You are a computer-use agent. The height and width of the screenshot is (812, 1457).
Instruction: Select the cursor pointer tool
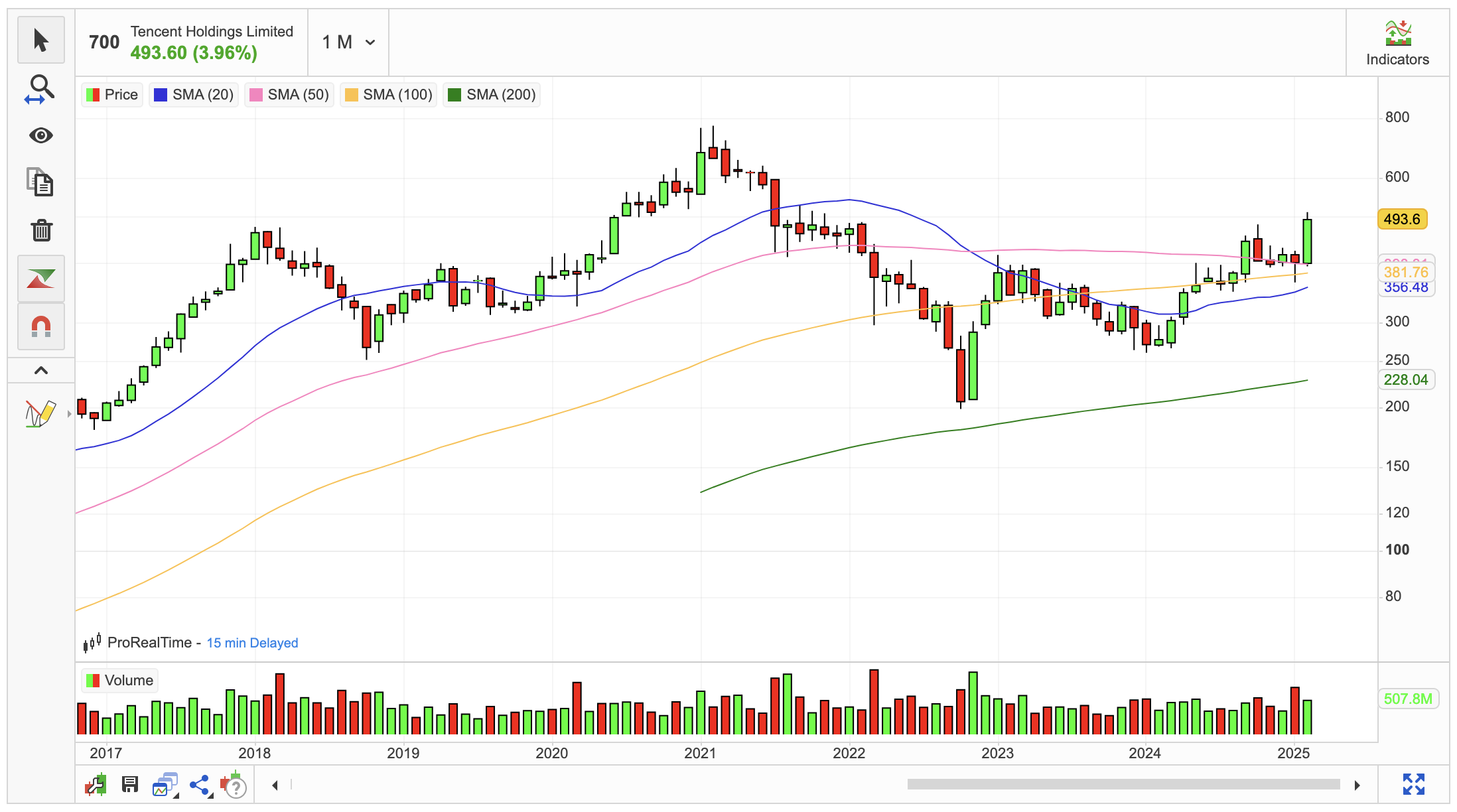(x=41, y=40)
